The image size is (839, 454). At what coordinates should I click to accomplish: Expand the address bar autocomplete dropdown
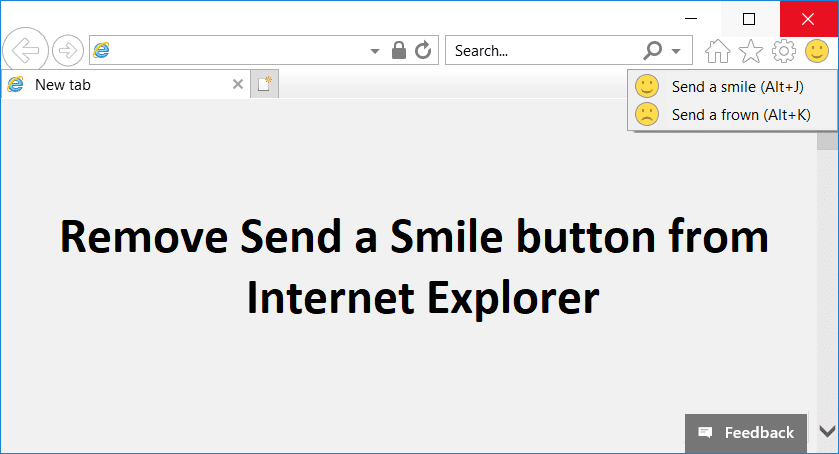375,51
